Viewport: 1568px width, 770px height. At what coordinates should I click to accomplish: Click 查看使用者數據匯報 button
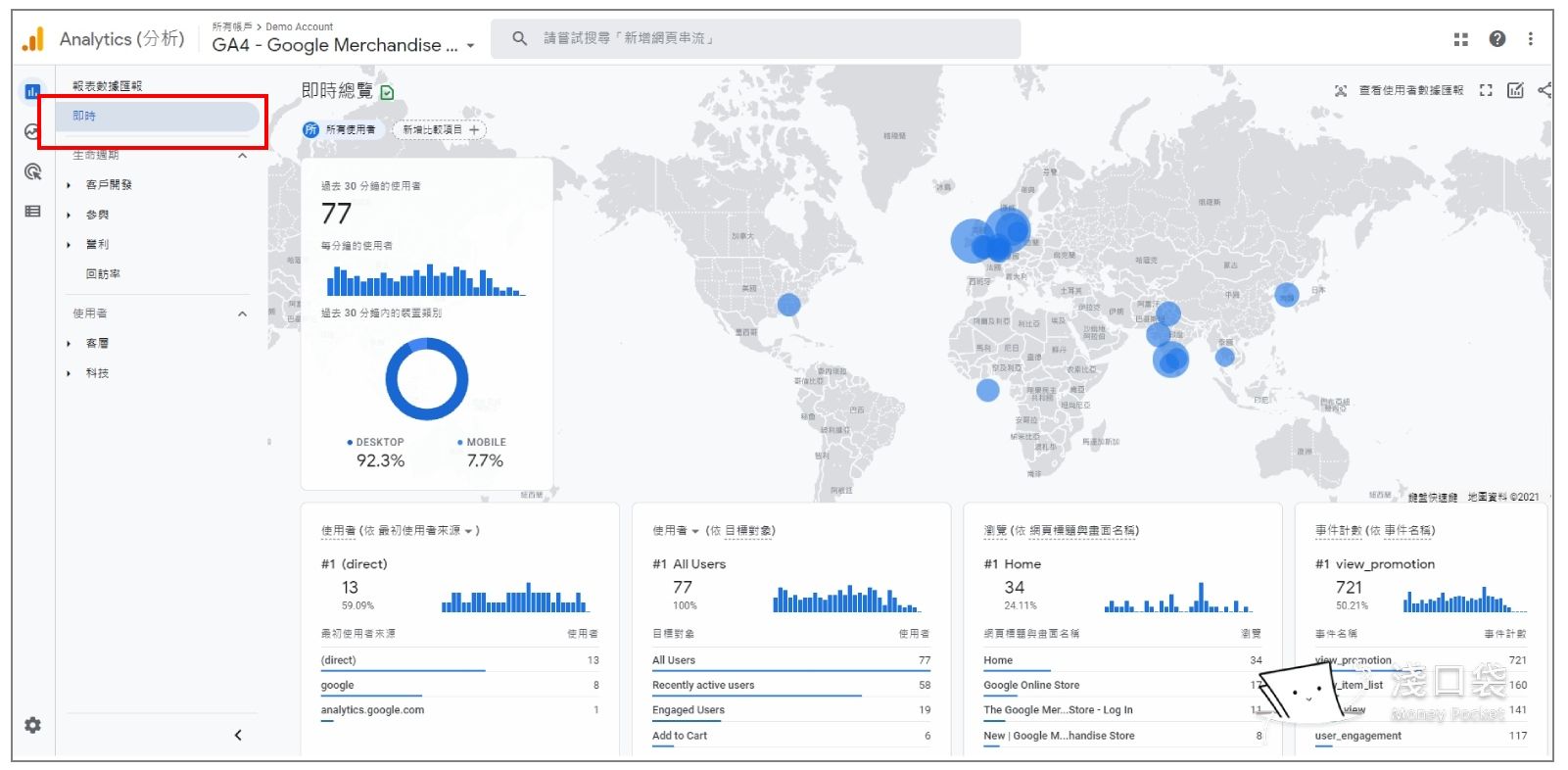[x=1401, y=90]
